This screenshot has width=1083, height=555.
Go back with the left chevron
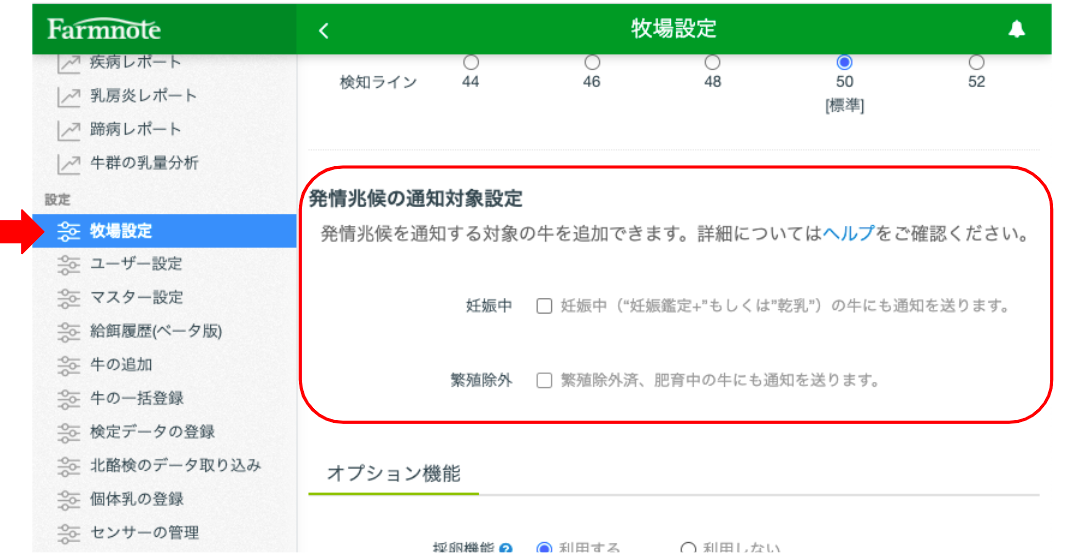click(x=324, y=30)
